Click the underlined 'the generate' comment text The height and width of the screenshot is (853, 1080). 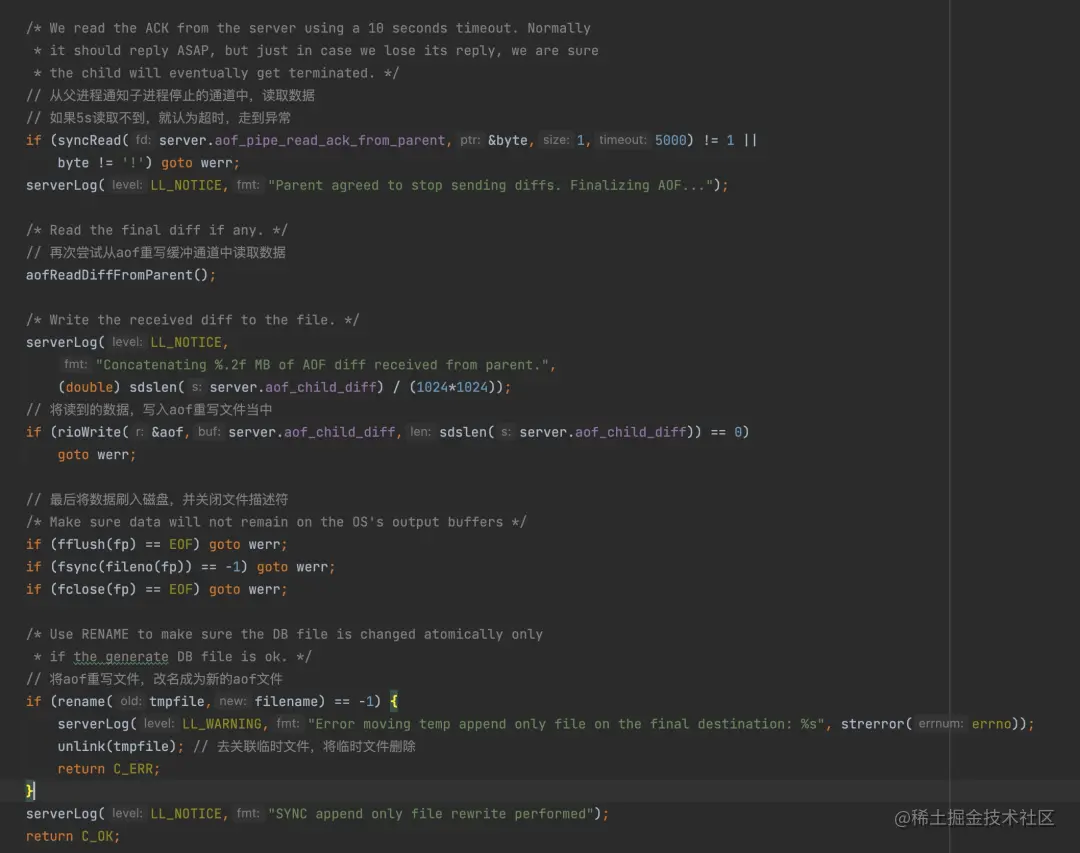point(121,657)
